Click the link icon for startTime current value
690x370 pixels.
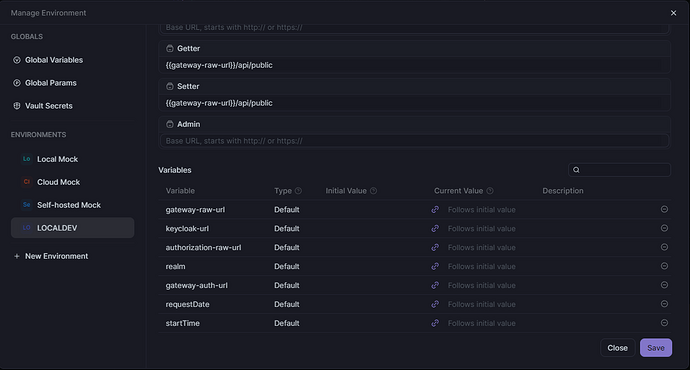435,323
